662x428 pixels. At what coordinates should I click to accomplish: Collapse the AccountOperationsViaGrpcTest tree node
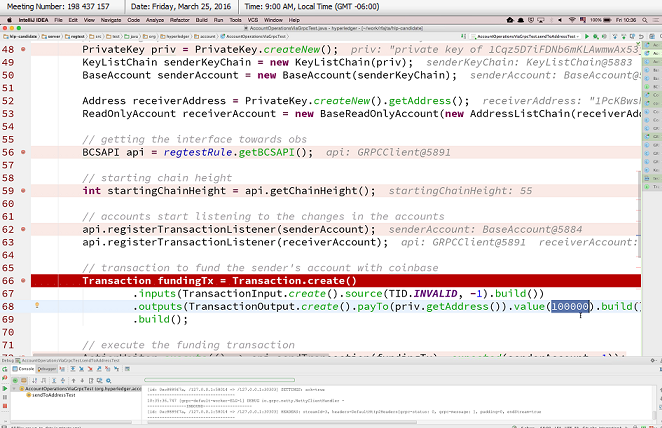14,388
